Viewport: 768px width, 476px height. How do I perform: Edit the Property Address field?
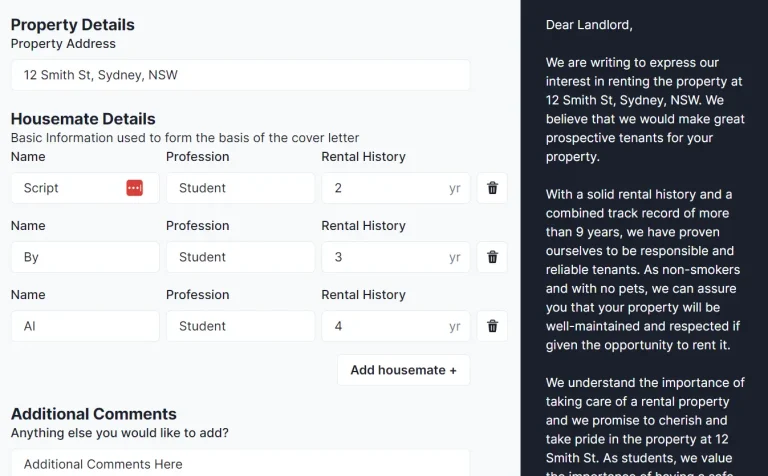tap(240, 75)
